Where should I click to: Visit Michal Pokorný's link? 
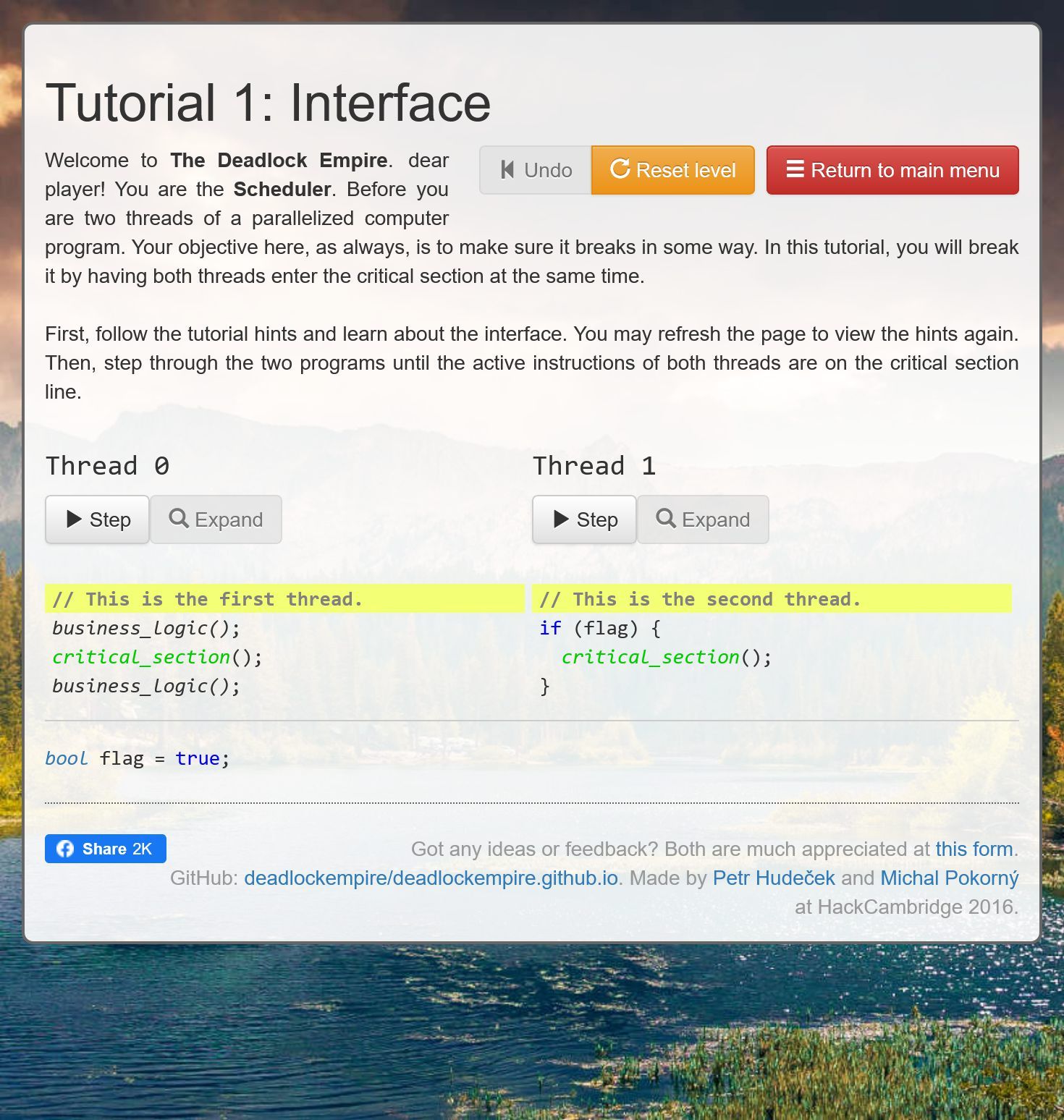950,878
